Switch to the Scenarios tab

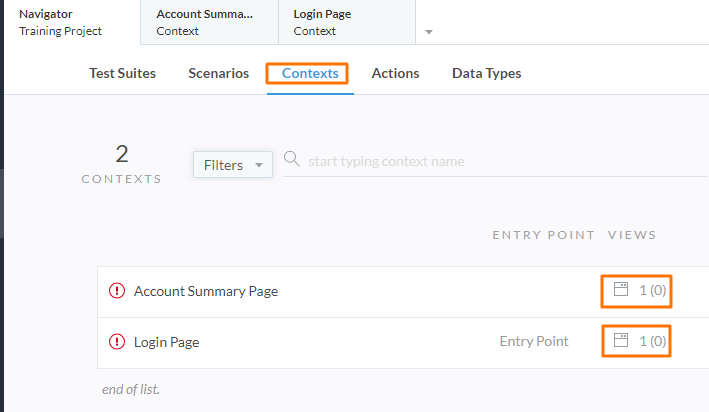click(218, 73)
